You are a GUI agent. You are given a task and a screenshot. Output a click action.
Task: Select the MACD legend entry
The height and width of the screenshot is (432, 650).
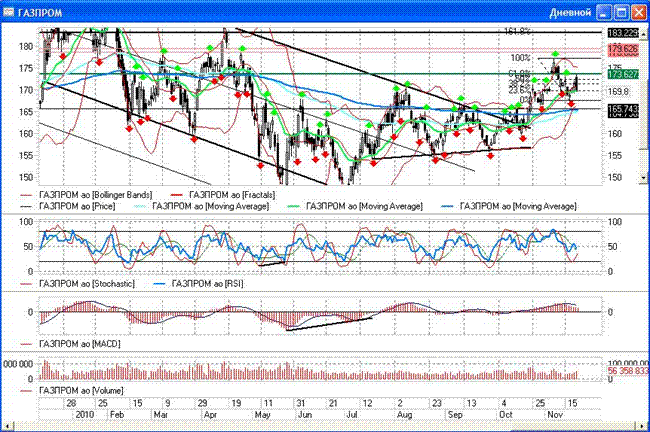(x=70, y=344)
